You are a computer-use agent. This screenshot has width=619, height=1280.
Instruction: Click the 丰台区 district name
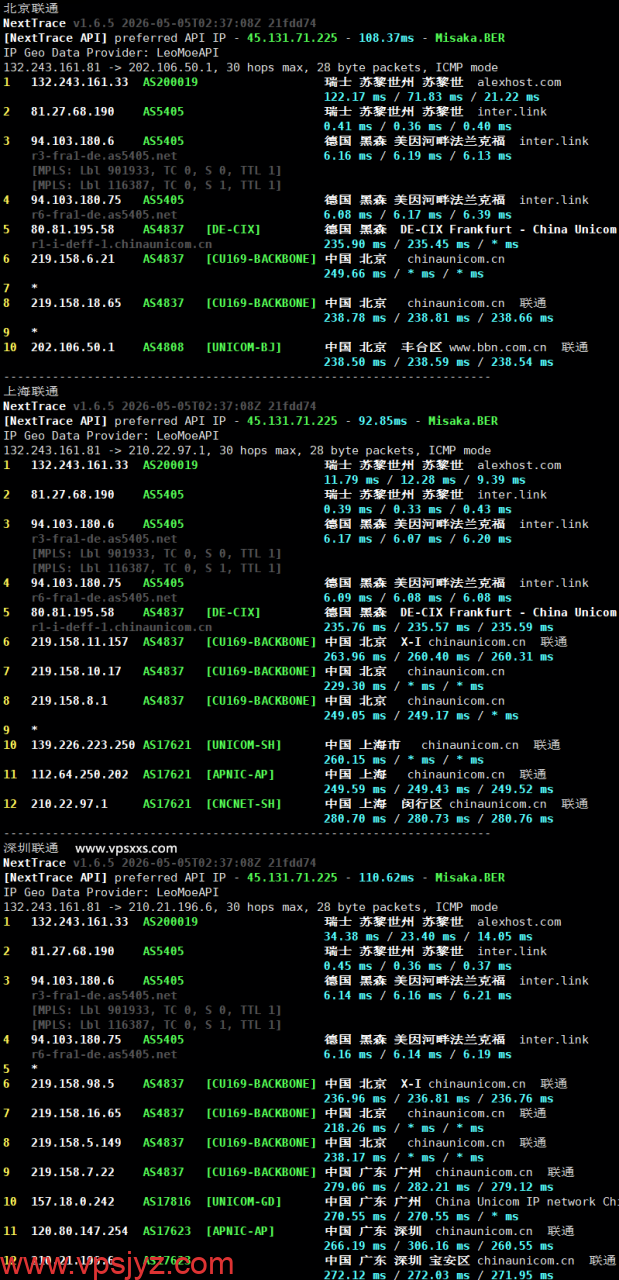pos(421,347)
